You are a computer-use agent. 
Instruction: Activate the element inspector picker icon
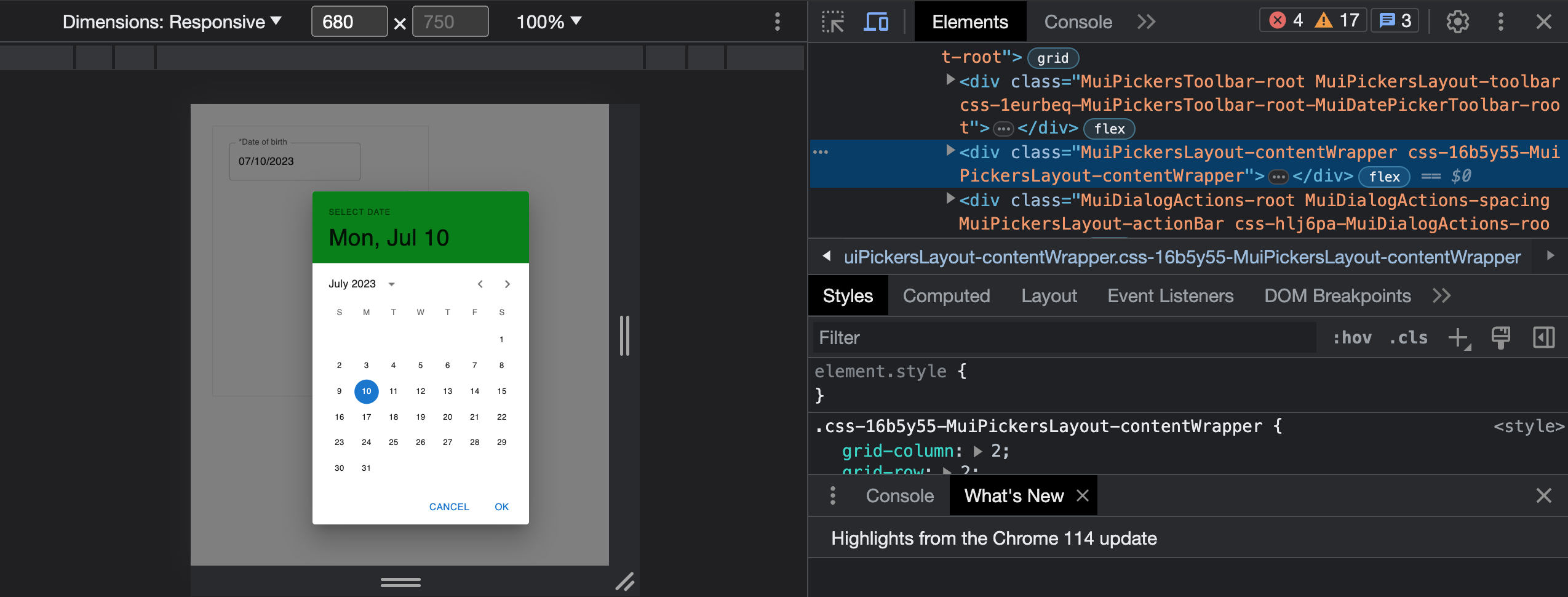(833, 22)
